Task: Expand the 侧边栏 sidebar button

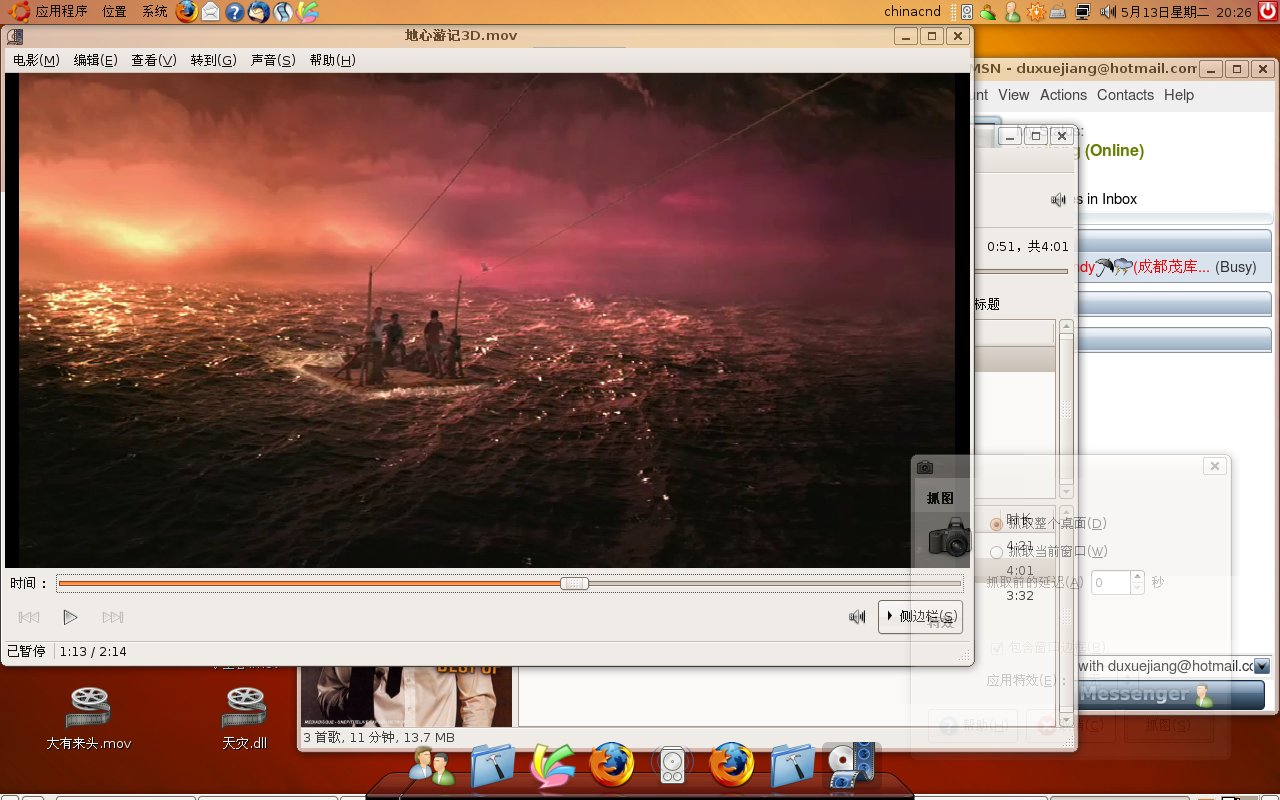Action: pyautogui.click(x=920, y=617)
